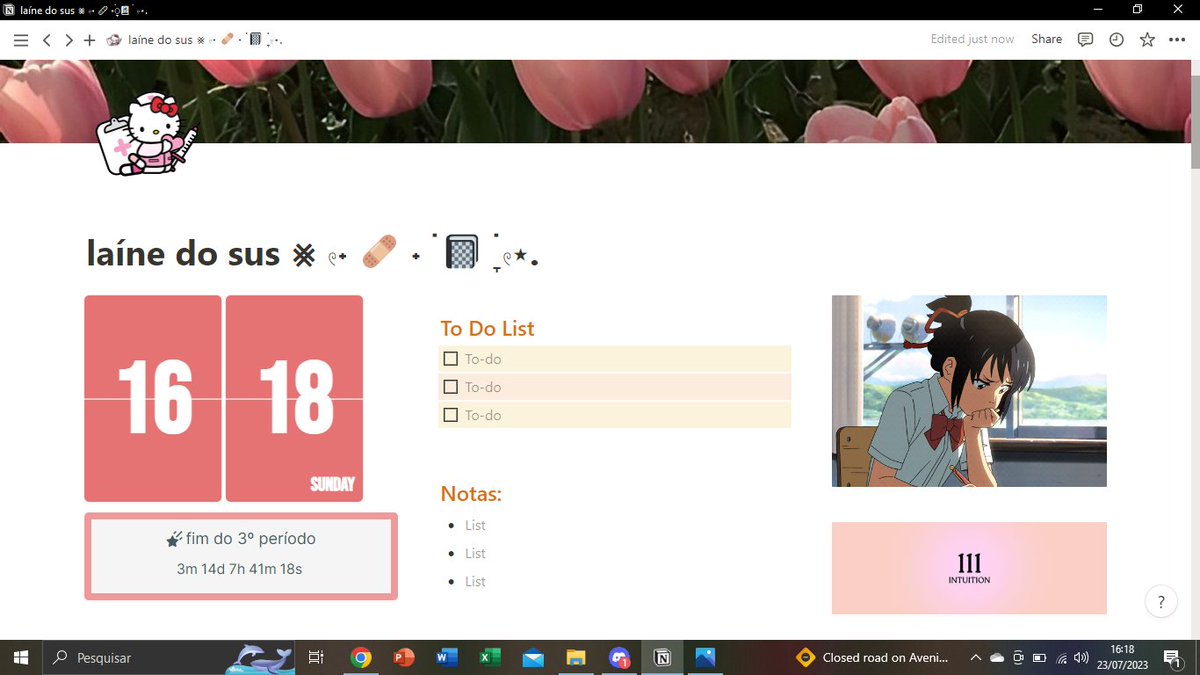Viewport: 1200px width, 675px height.
Task: Open File Explorer from the taskbar
Action: (576, 658)
